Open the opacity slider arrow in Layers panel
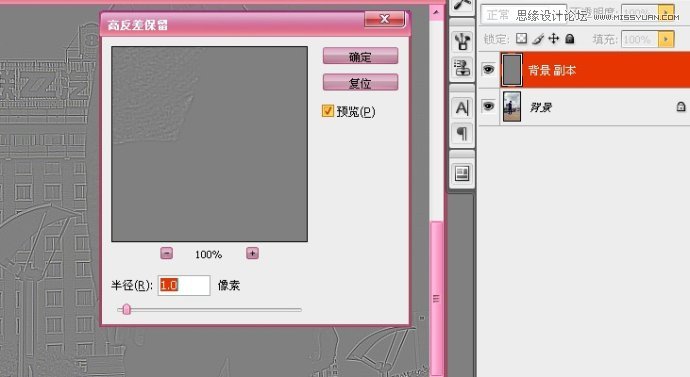 [x=666, y=13]
